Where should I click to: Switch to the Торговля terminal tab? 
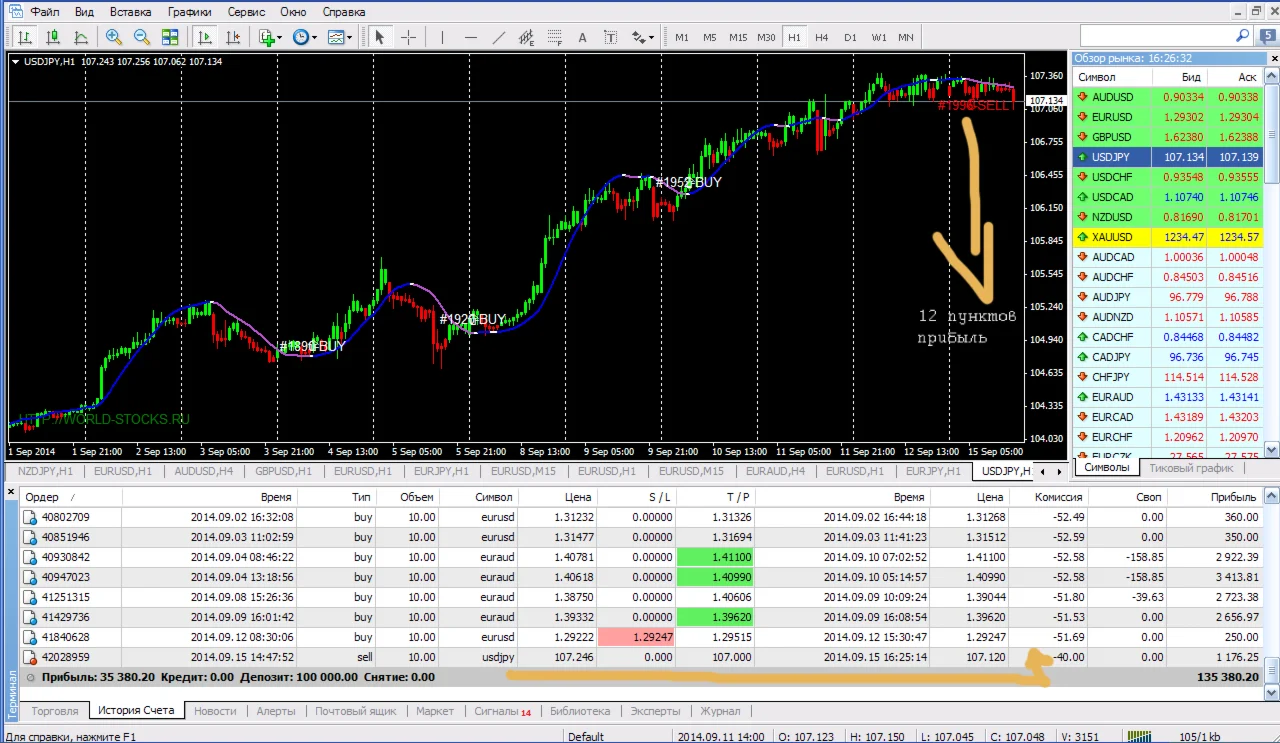pos(55,711)
